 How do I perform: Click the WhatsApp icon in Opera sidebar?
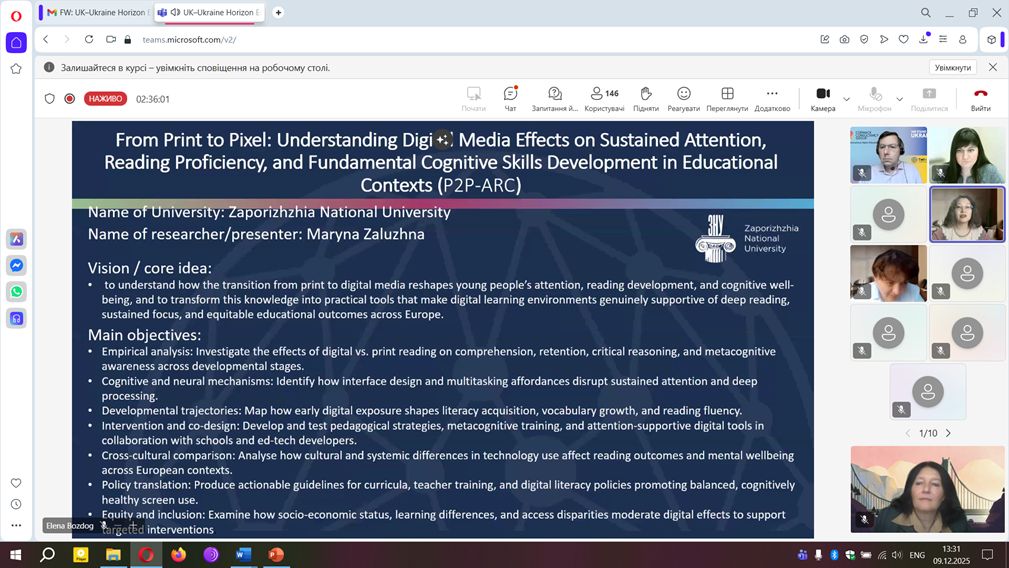[x=16, y=292]
